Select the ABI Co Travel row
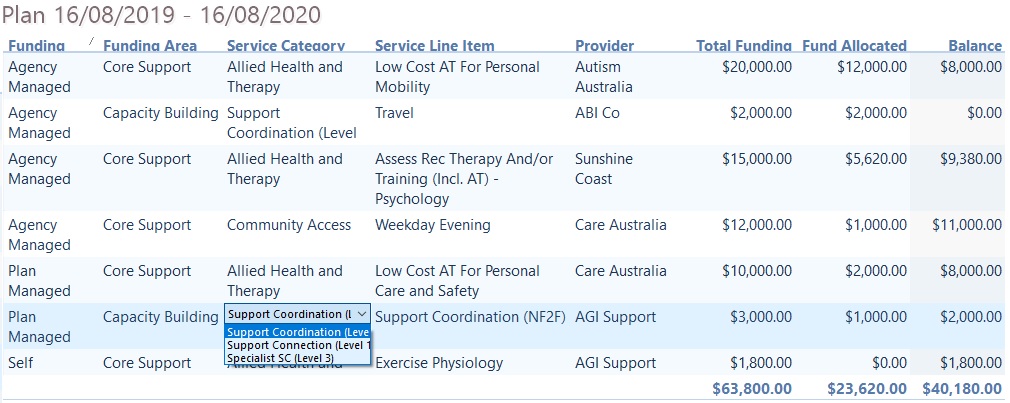The image size is (1010, 403). point(505,122)
